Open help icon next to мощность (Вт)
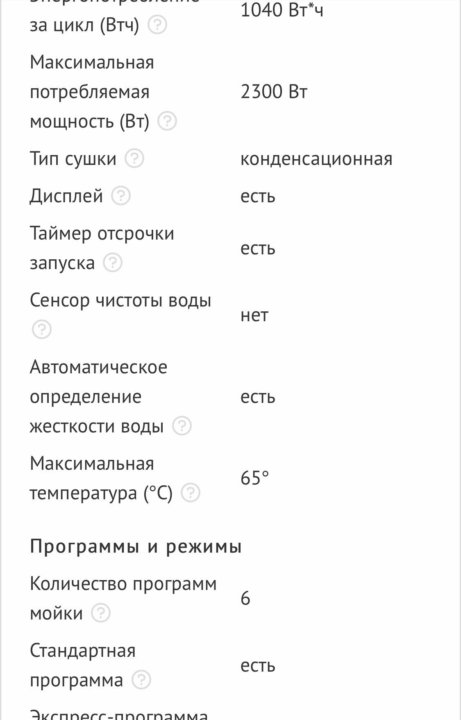The height and width of the screenshot is (720, 461). [167, 122]
